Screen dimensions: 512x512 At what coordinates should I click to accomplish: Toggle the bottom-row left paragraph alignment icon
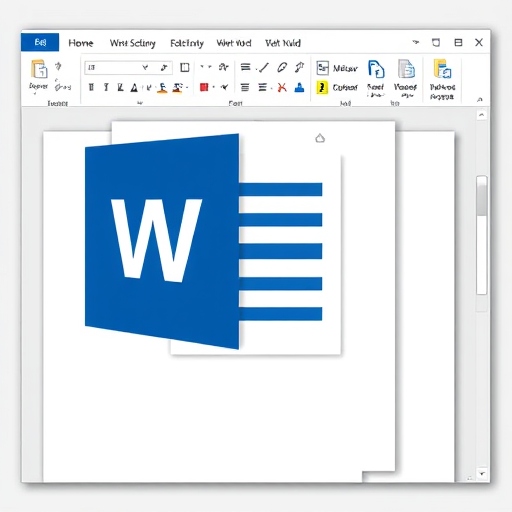pos(245,88)
